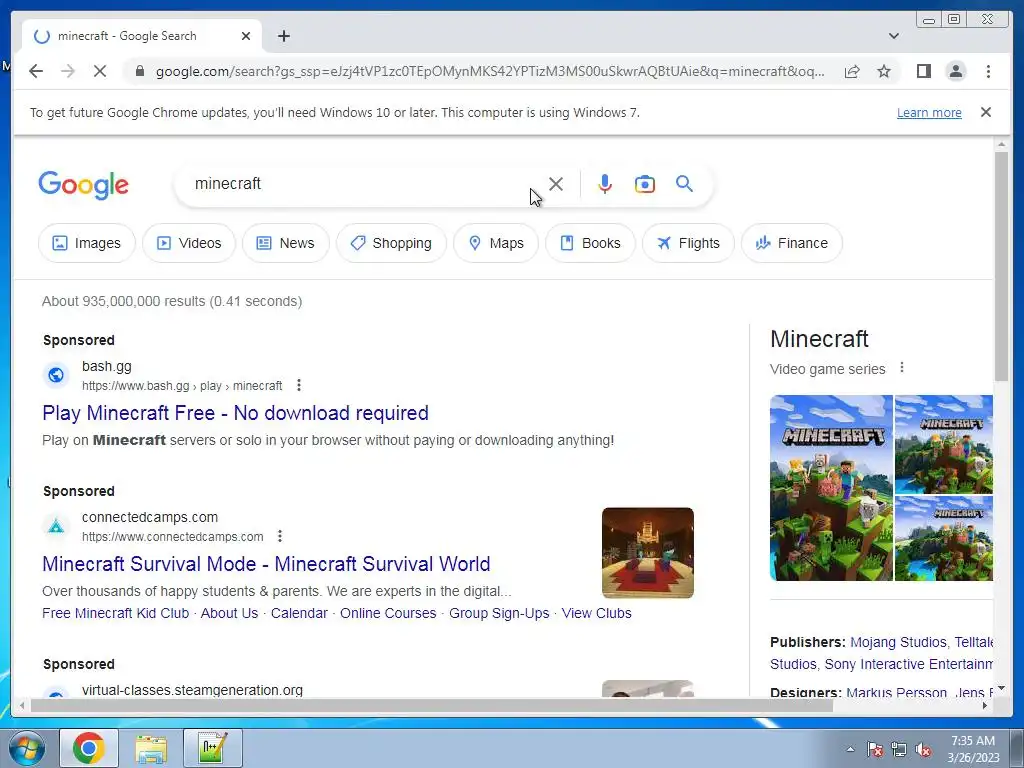Search by image with camera icon
Viewport: 1024px width, 768px height.
click(x=645, y=184)
